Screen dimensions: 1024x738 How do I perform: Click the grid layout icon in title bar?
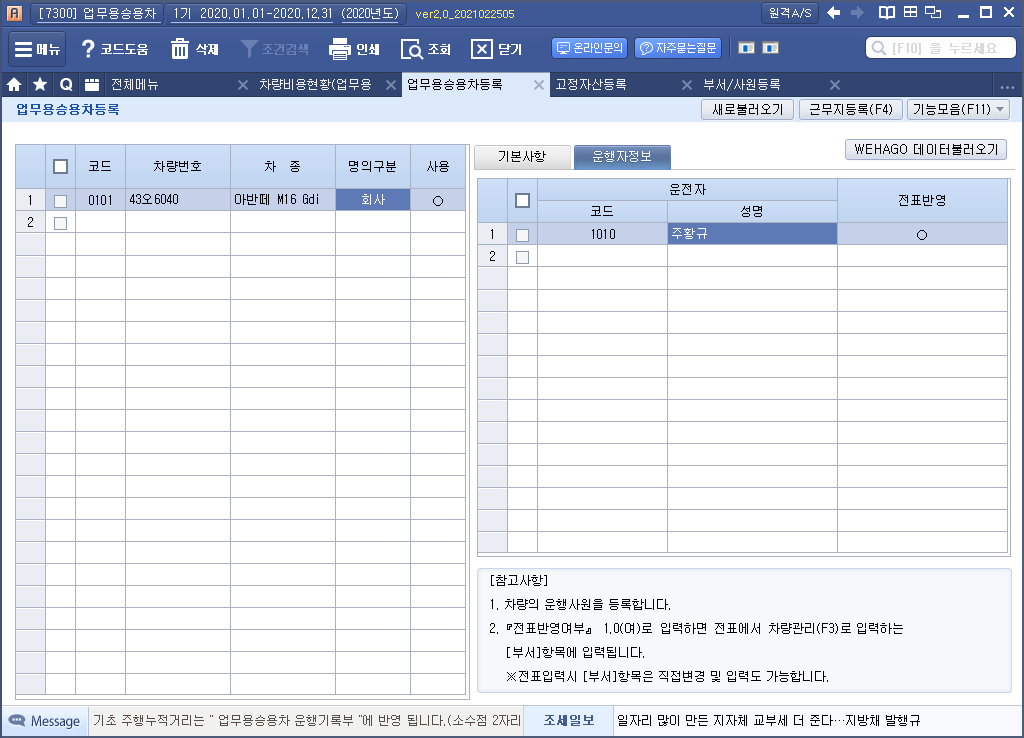click(x=910, y=12)
